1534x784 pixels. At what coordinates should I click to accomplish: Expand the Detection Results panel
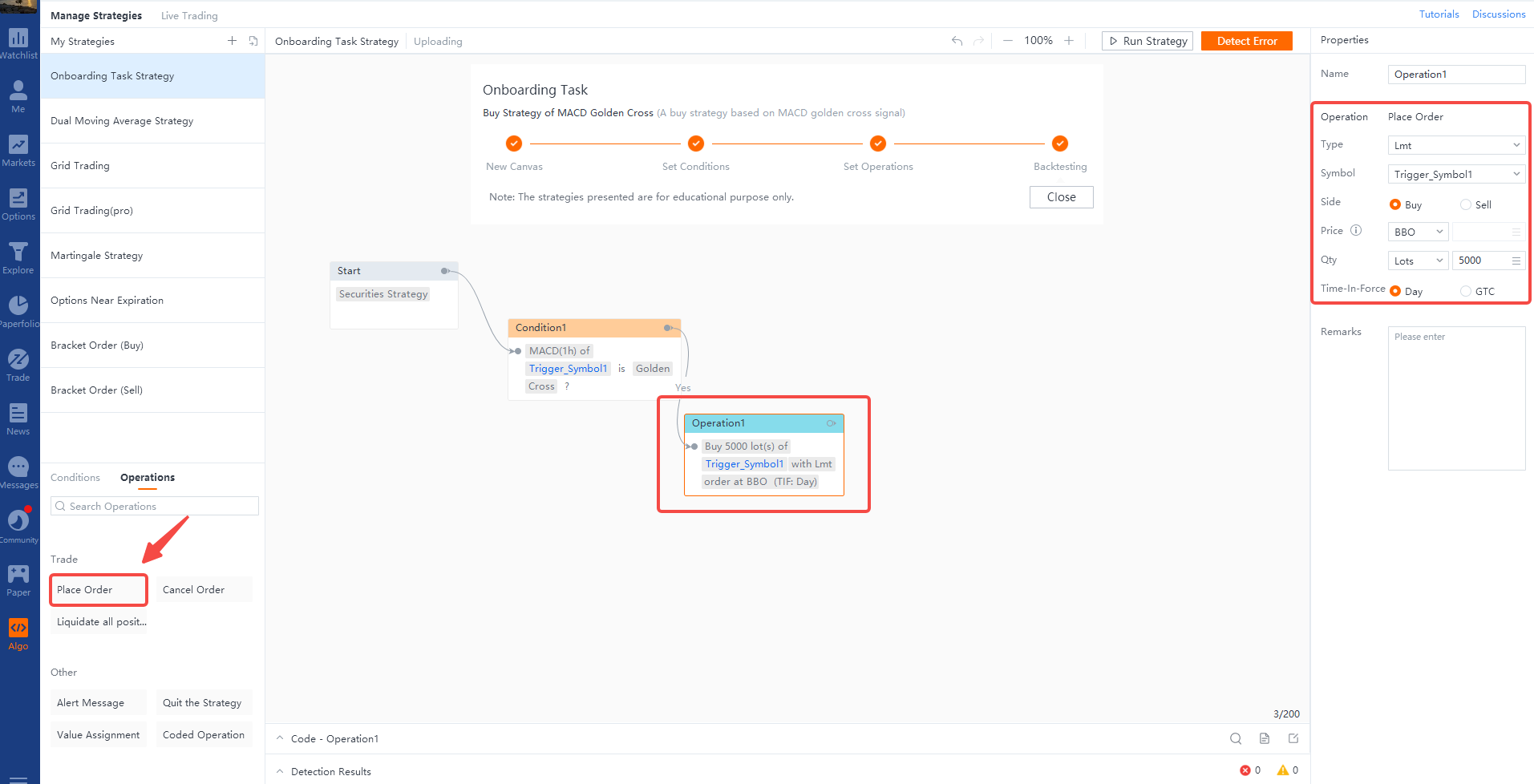(280, 771)
